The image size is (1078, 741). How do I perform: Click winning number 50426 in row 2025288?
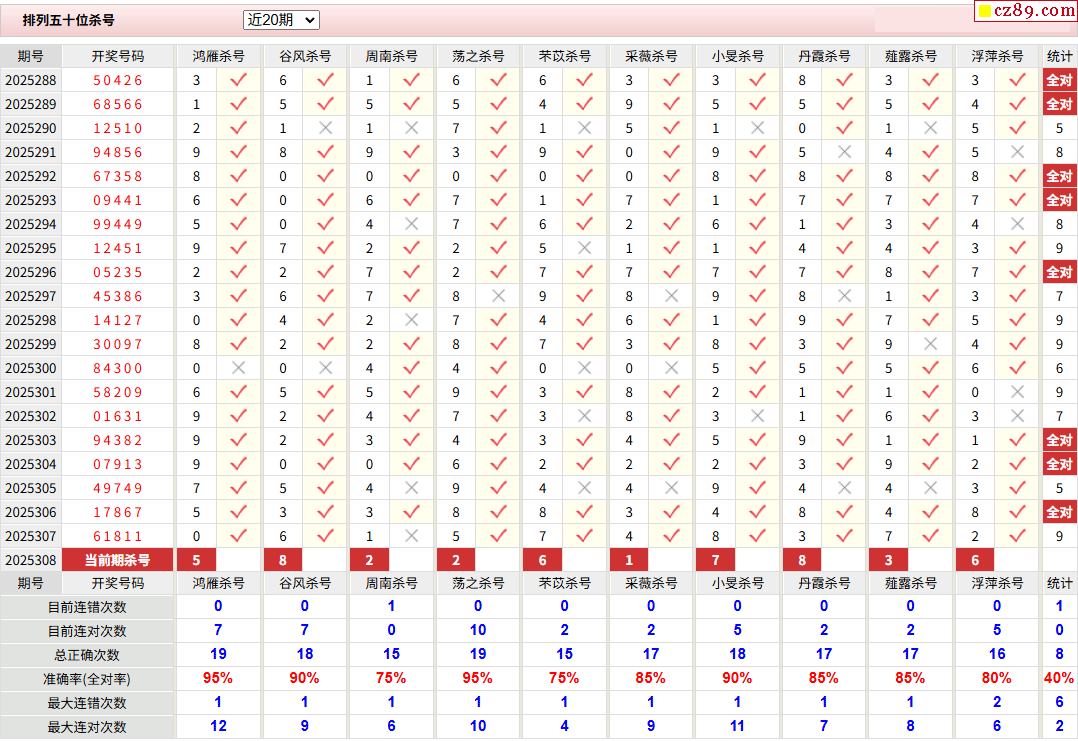coord(118,80)
